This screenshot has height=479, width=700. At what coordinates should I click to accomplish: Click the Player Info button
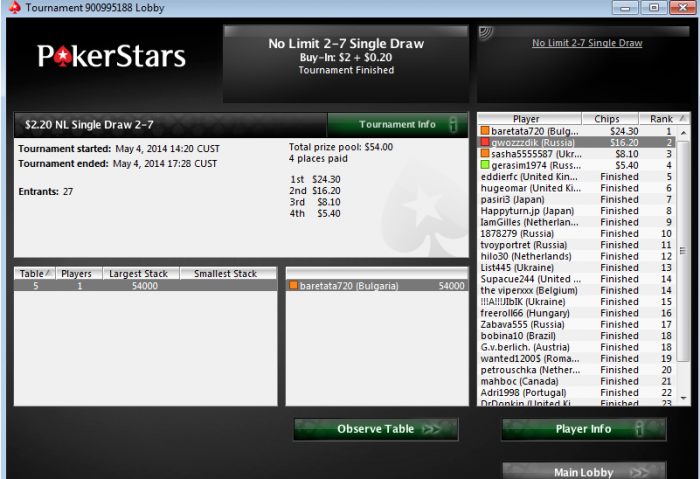click(584, 429)
